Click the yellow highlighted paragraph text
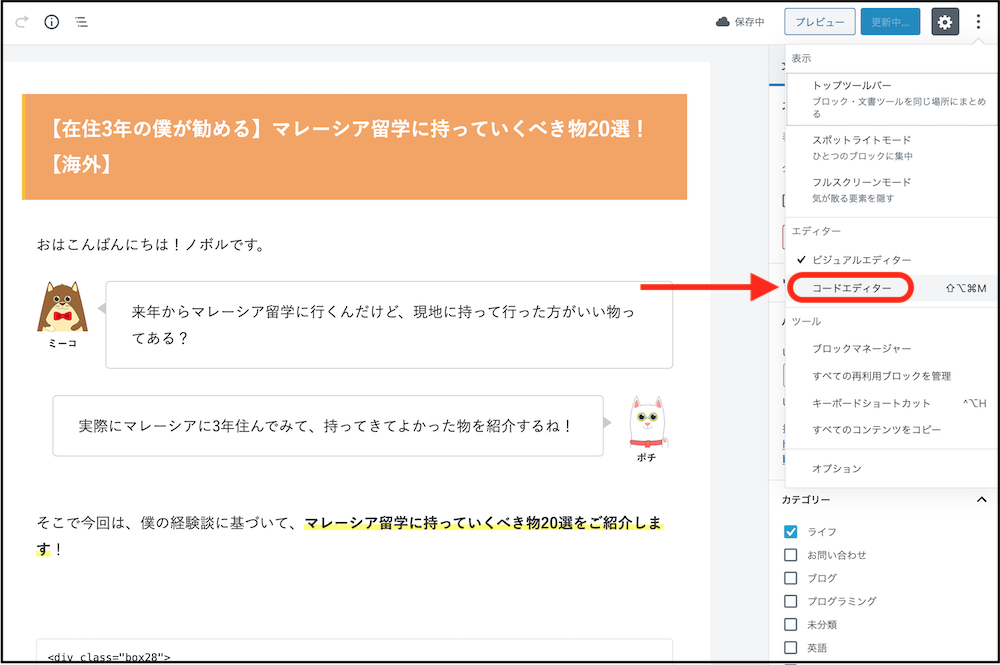 350,536
